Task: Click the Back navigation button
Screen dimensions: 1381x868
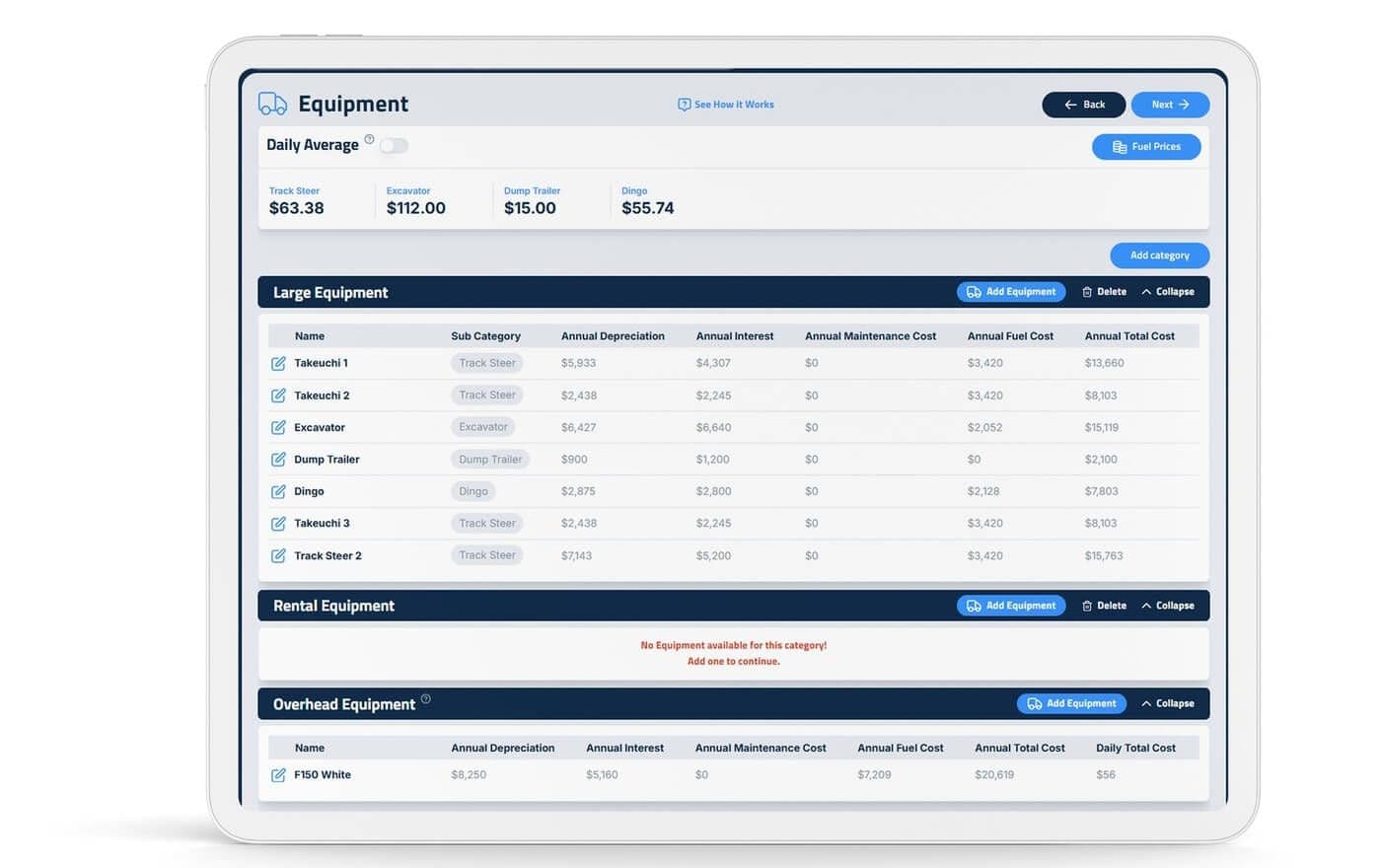Action: (x=1083, y=105)
